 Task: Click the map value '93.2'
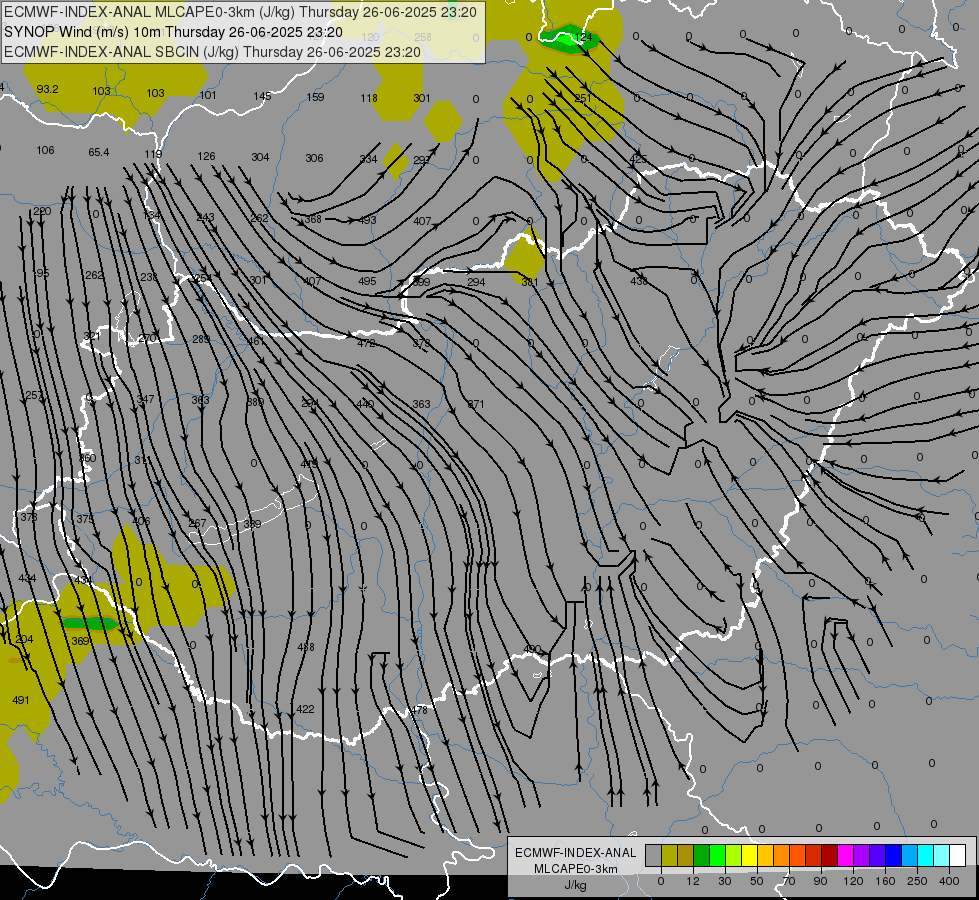[x=47, y=89]
